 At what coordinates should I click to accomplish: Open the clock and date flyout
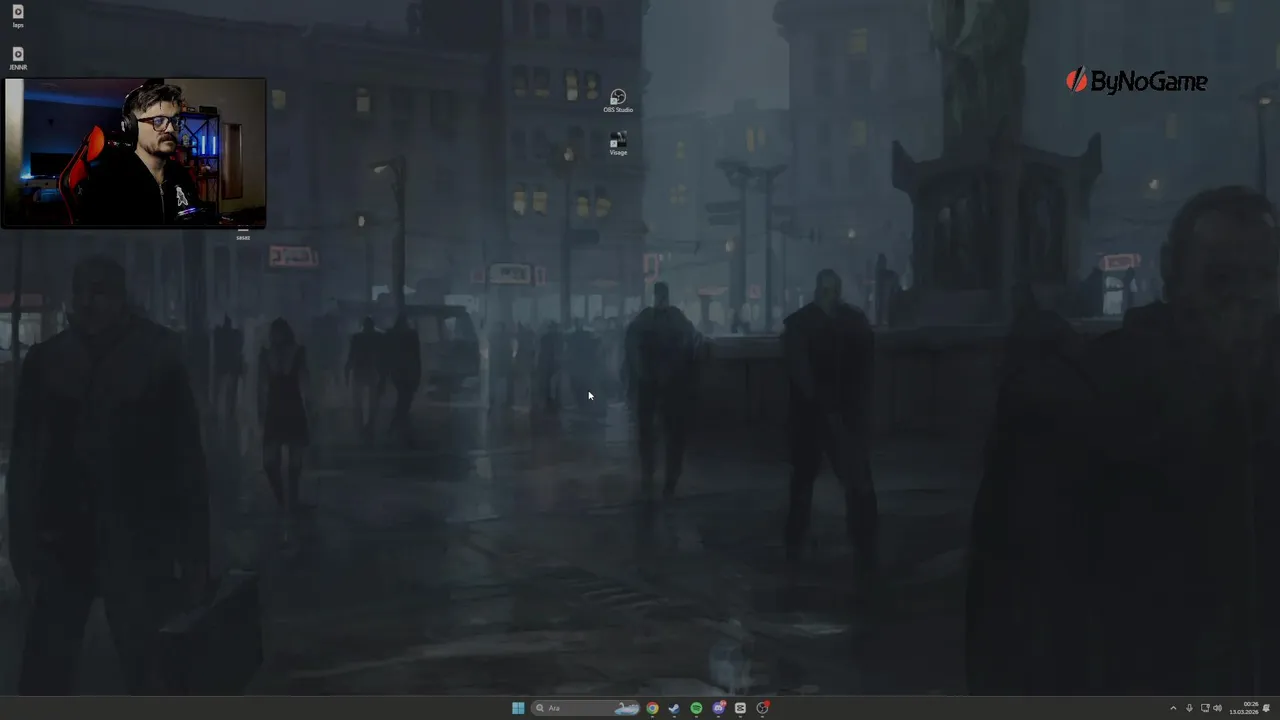1244,708
